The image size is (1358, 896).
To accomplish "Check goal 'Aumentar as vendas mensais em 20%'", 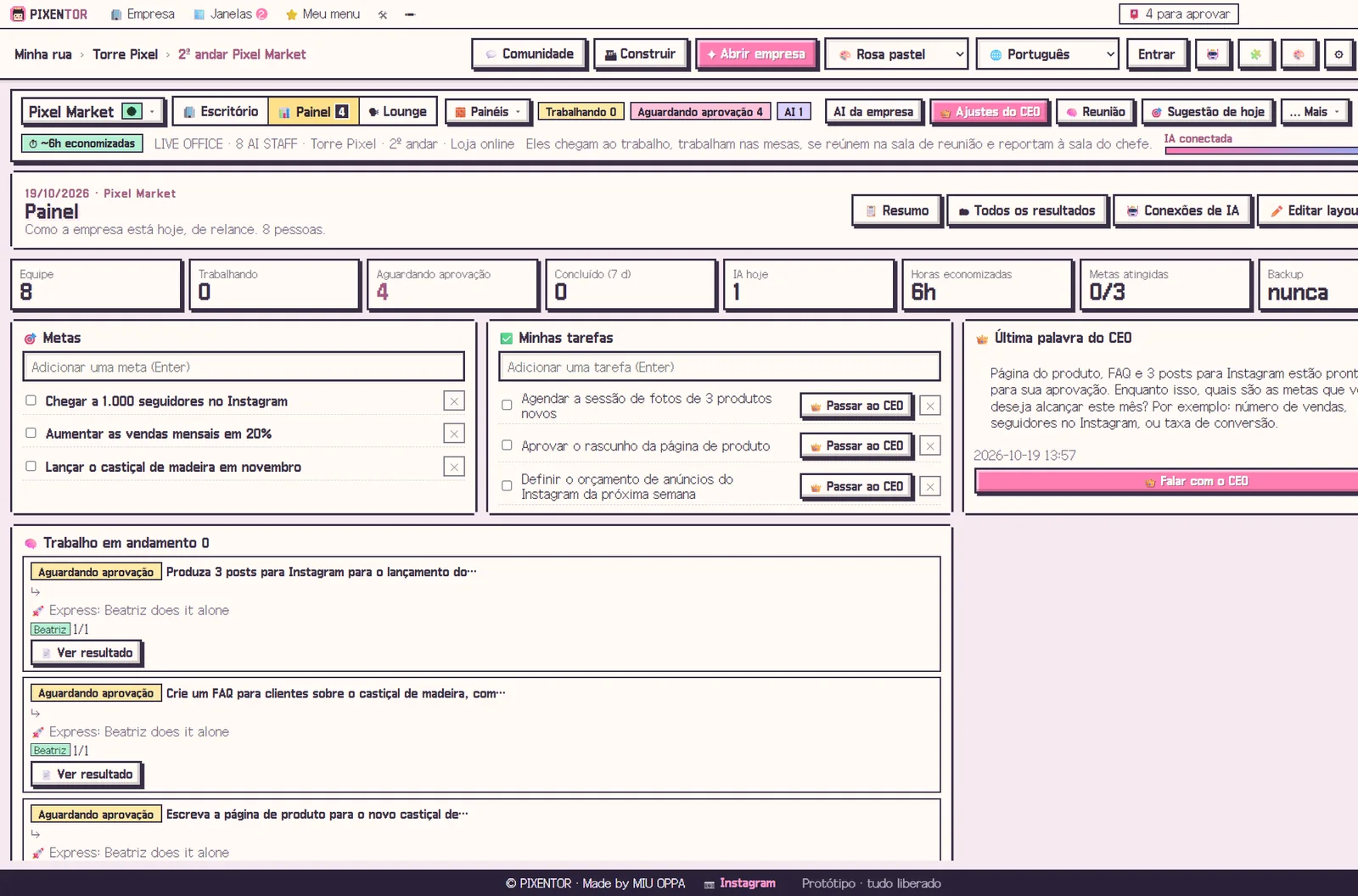I will [31, 433].
